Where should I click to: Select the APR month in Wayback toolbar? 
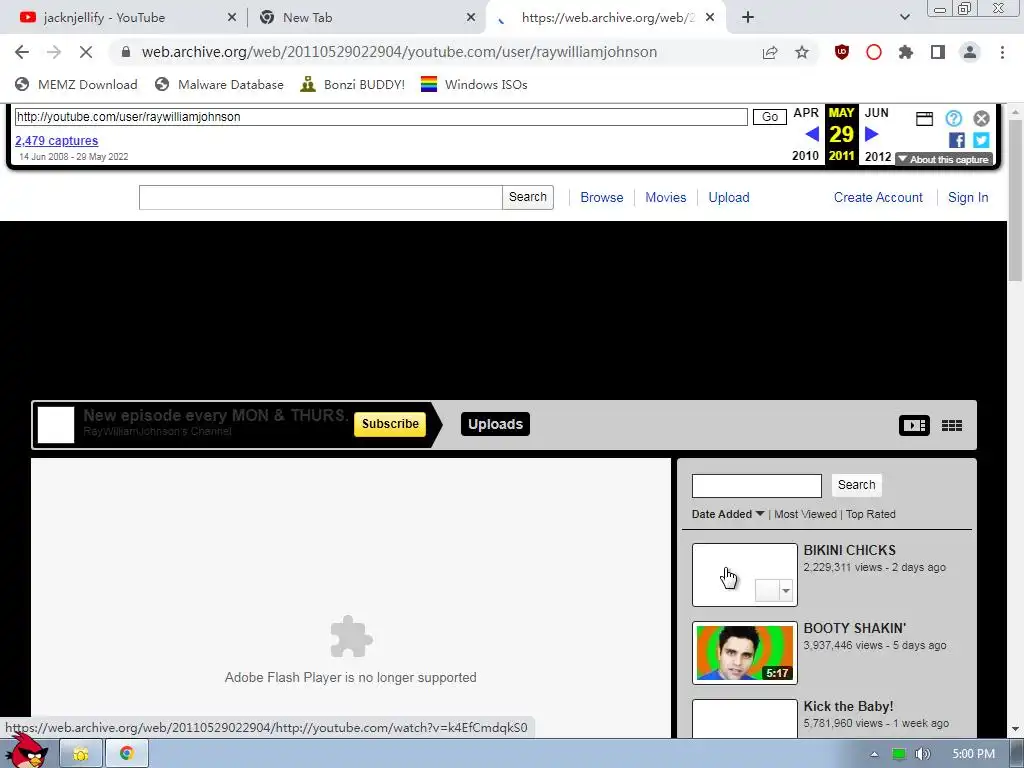tap(806, 113)
